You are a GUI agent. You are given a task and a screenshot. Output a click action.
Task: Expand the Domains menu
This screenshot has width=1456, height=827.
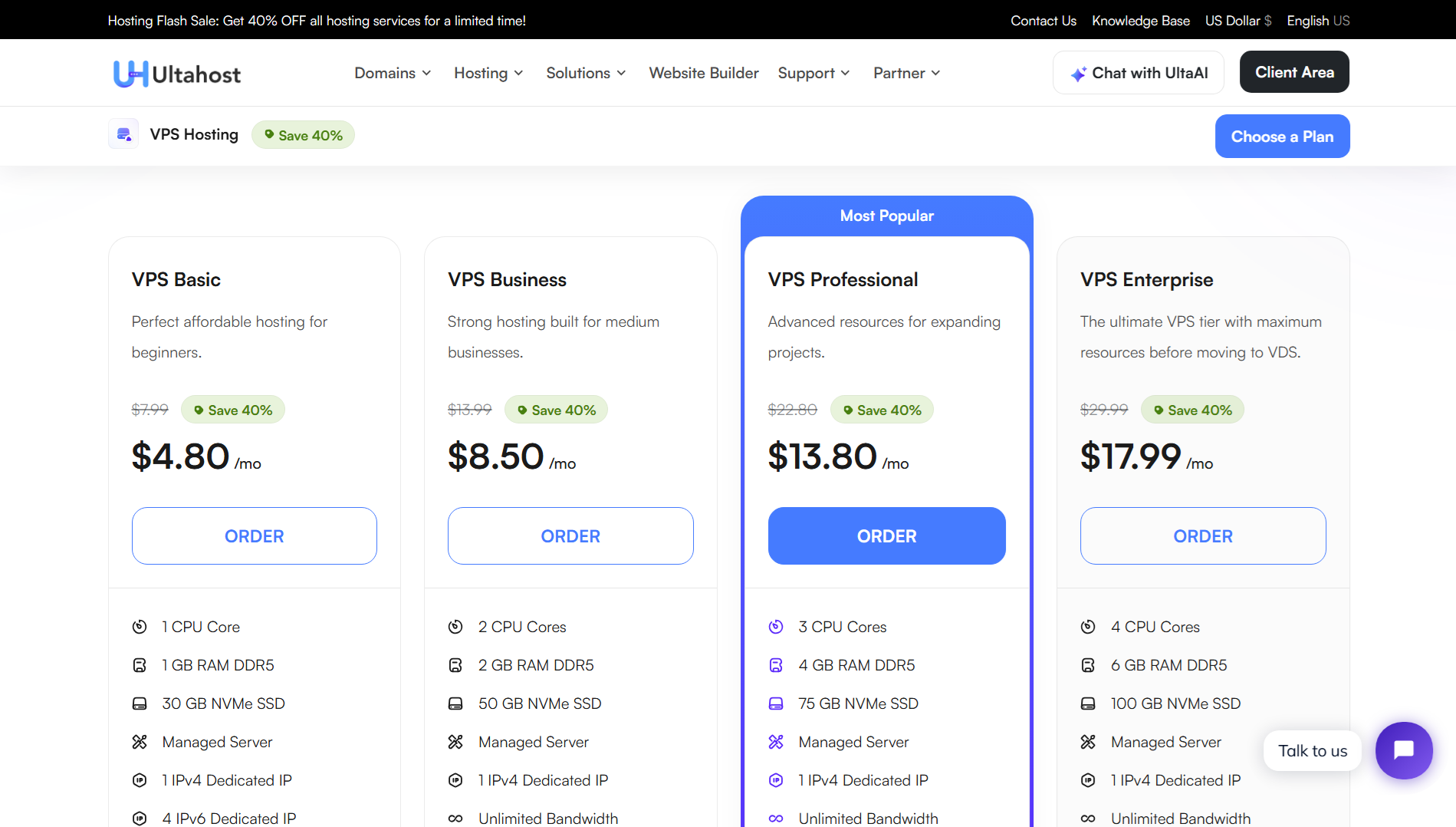click(393, 73)
